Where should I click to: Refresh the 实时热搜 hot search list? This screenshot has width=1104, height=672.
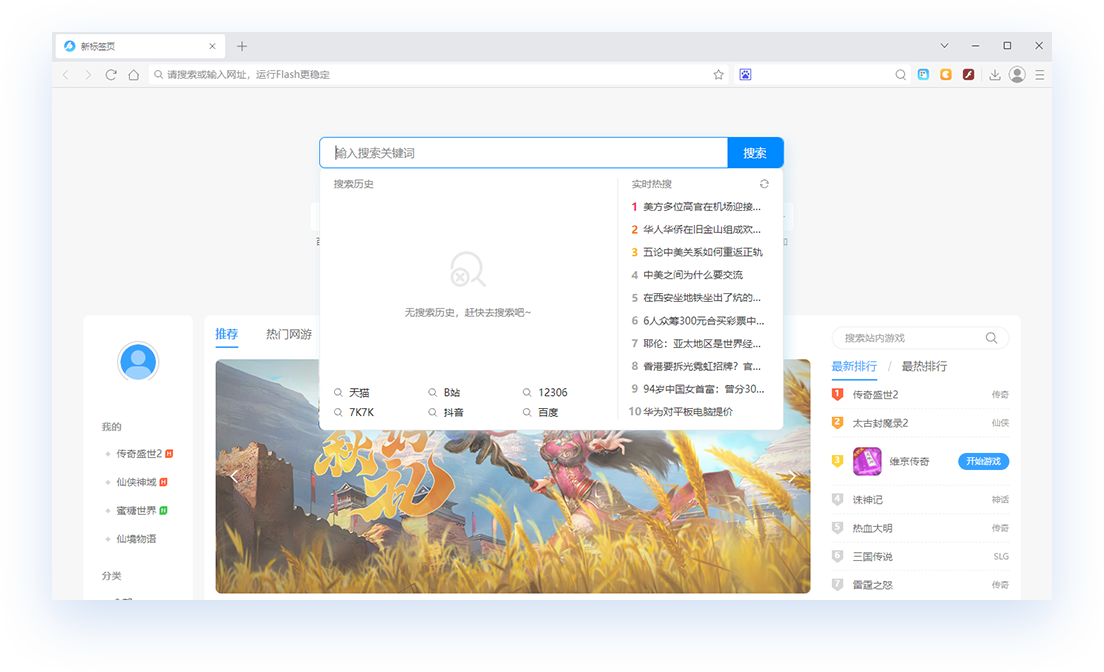pyautogui.click(x=764, y=184)
